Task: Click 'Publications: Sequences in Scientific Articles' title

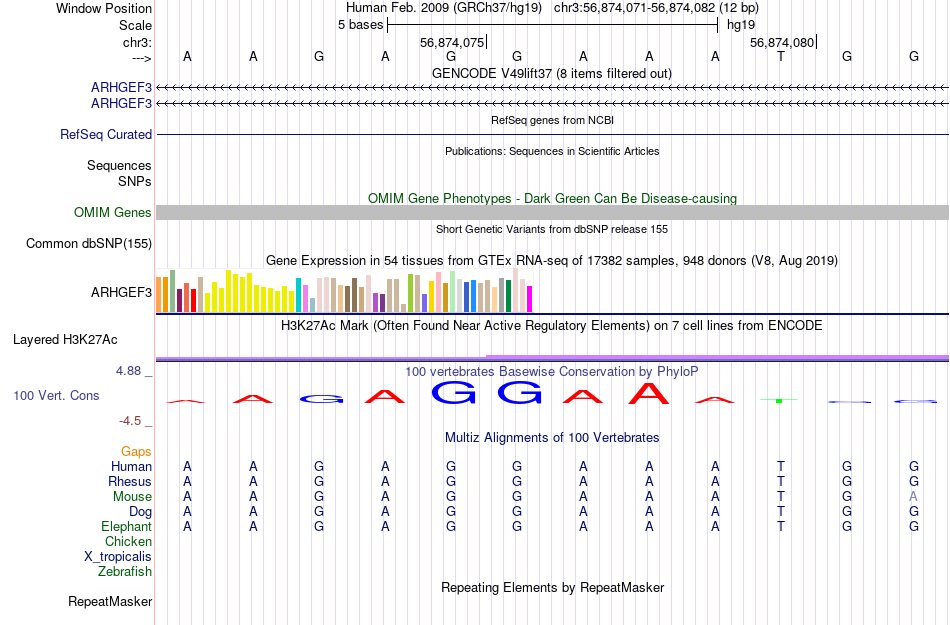Action: tap(552, 151)
